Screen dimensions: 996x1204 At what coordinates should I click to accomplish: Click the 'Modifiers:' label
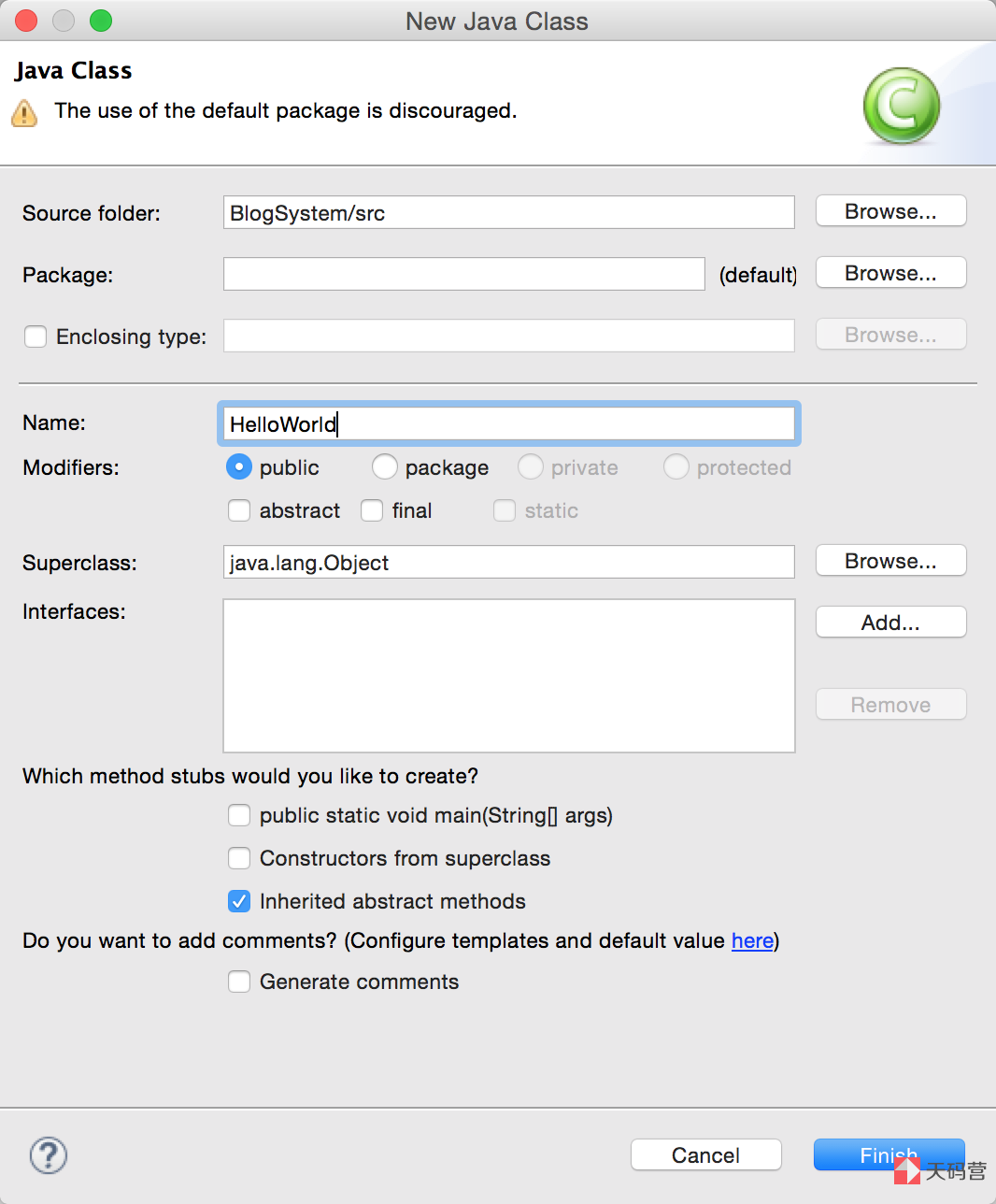[x=71, y=467]
